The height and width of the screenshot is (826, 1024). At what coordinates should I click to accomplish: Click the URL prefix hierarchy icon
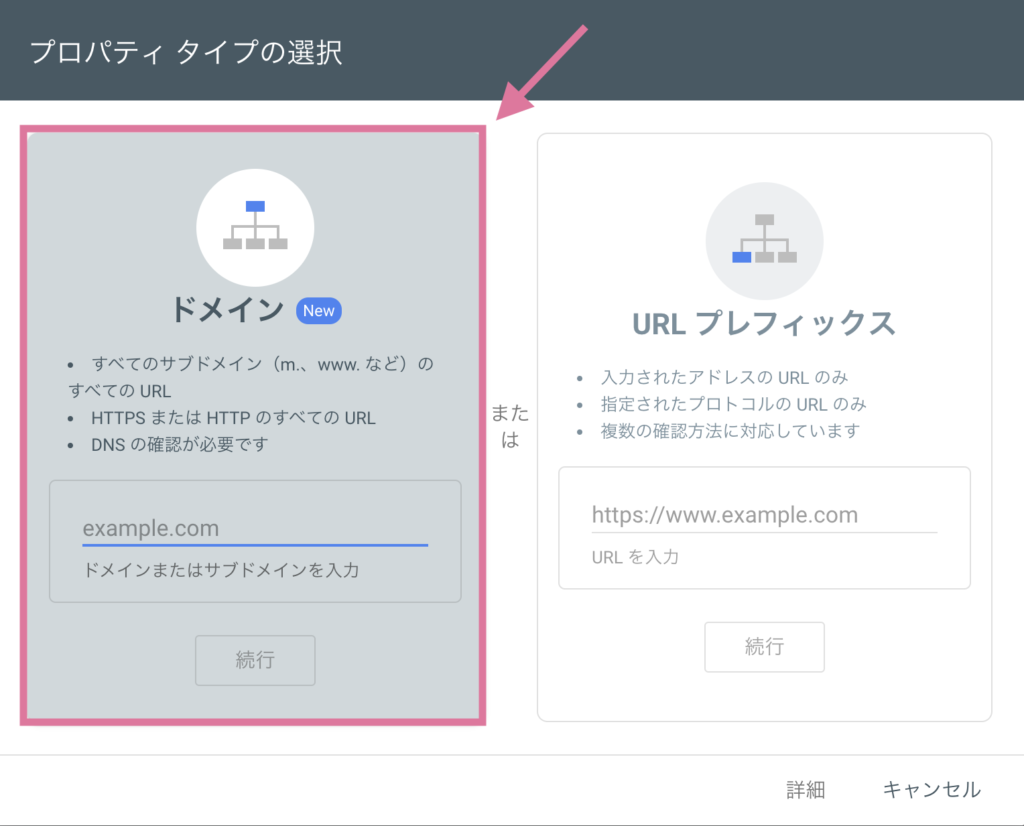(x=764, y=241)
